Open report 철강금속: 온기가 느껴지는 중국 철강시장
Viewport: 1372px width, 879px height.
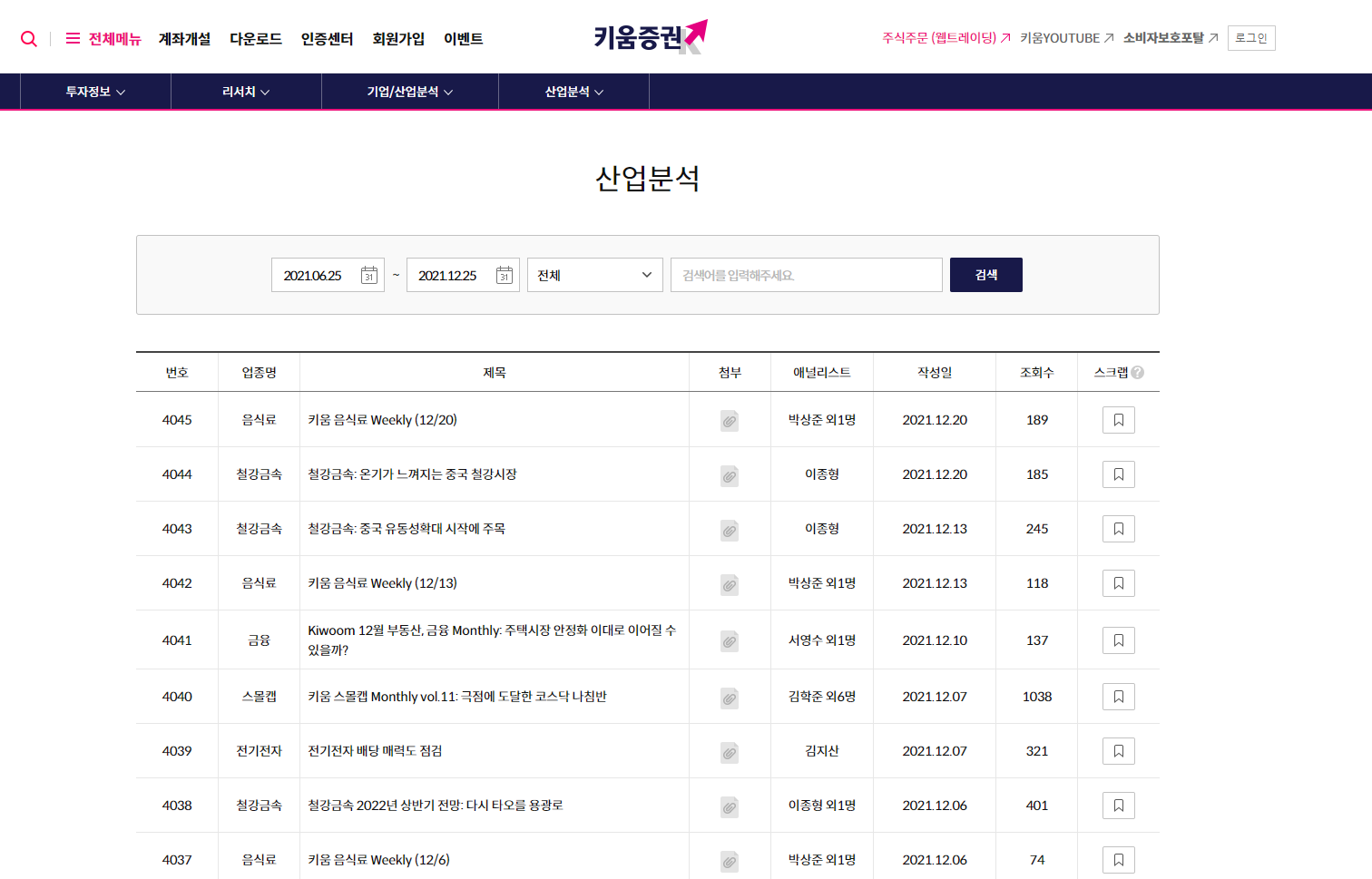(412, 474)
